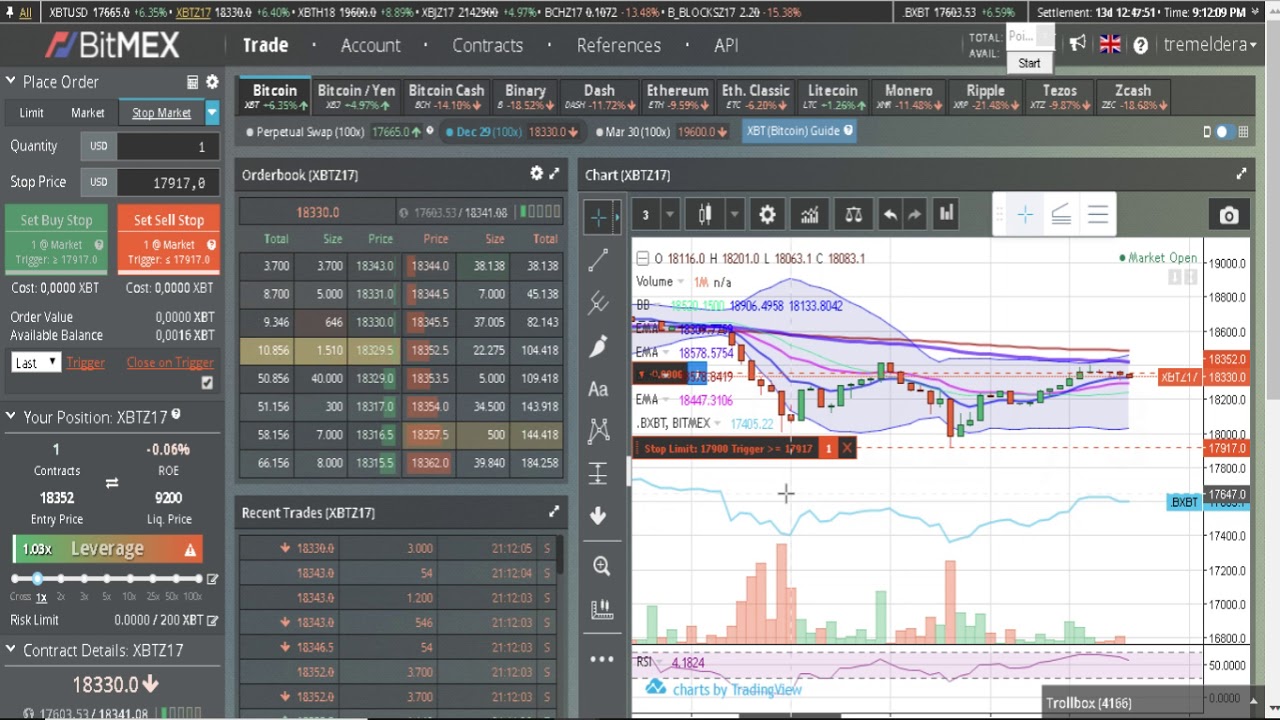Redo last chart action
This screenshot has width=1280, height=720.
coord(914,215)
